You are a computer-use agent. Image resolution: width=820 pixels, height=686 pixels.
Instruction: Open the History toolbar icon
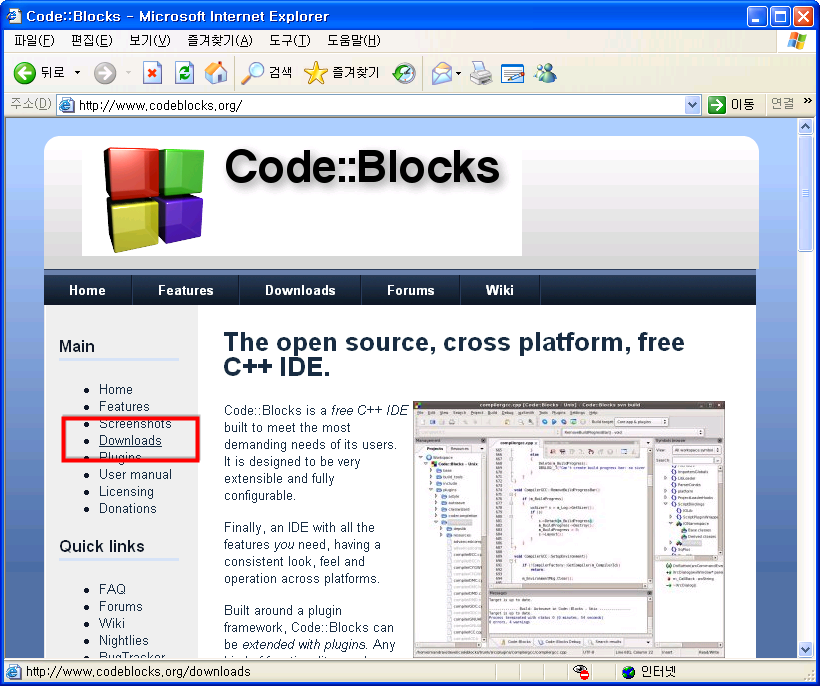404,73
